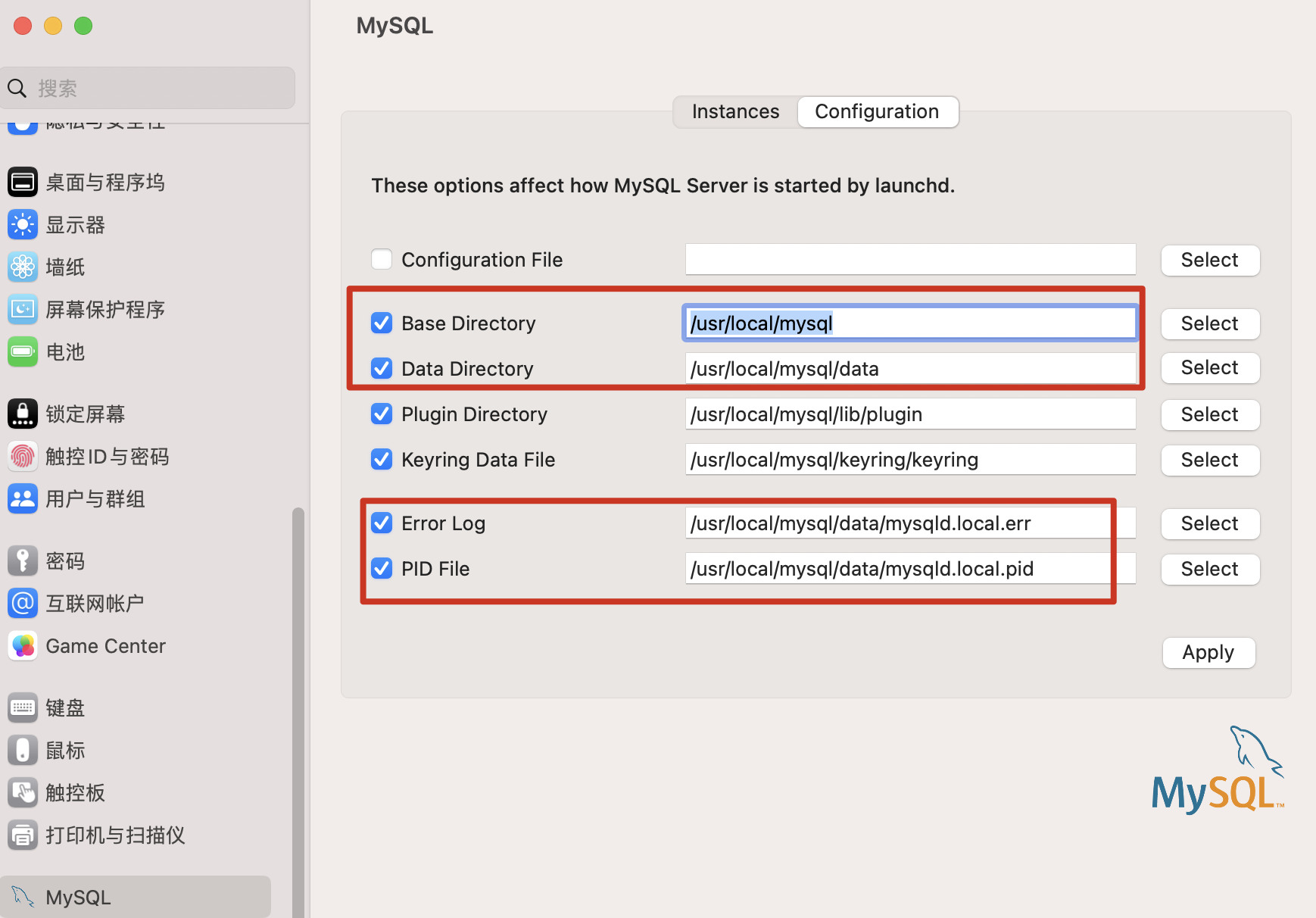Click the Plugin Directory path field

coord(910,414)
